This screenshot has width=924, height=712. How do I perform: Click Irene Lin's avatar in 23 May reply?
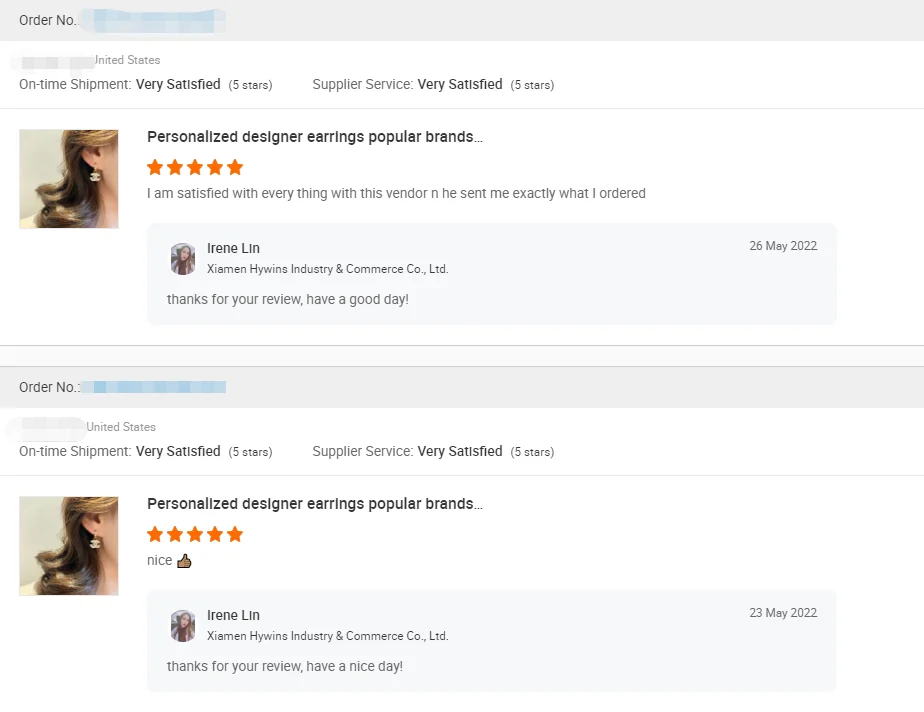(x=183, y=625)
